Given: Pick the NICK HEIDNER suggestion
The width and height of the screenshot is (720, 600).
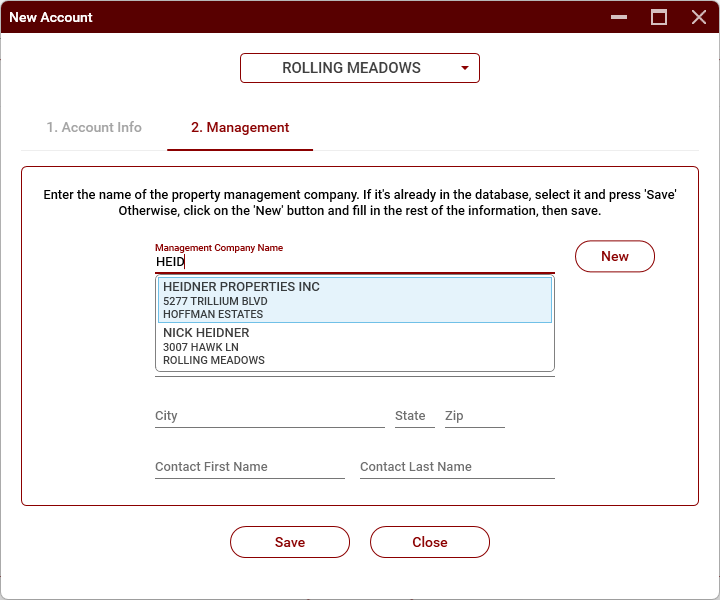Looking at the screenshot, I should 354,346.
